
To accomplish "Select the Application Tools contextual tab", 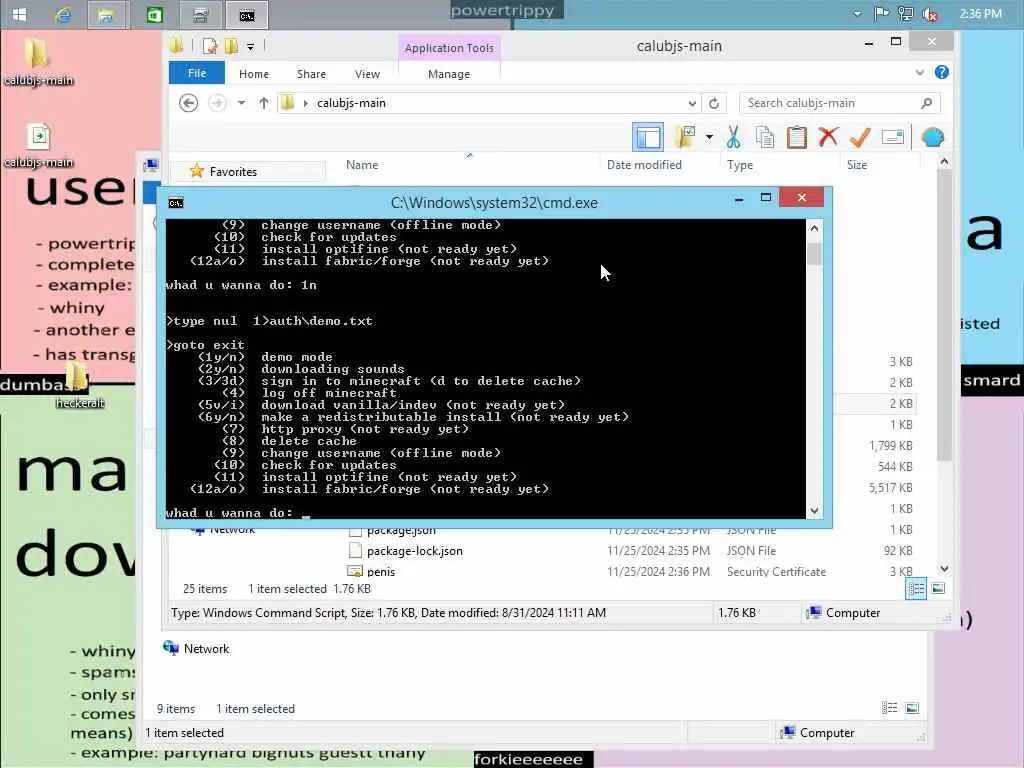I will [x=449, y=48].
